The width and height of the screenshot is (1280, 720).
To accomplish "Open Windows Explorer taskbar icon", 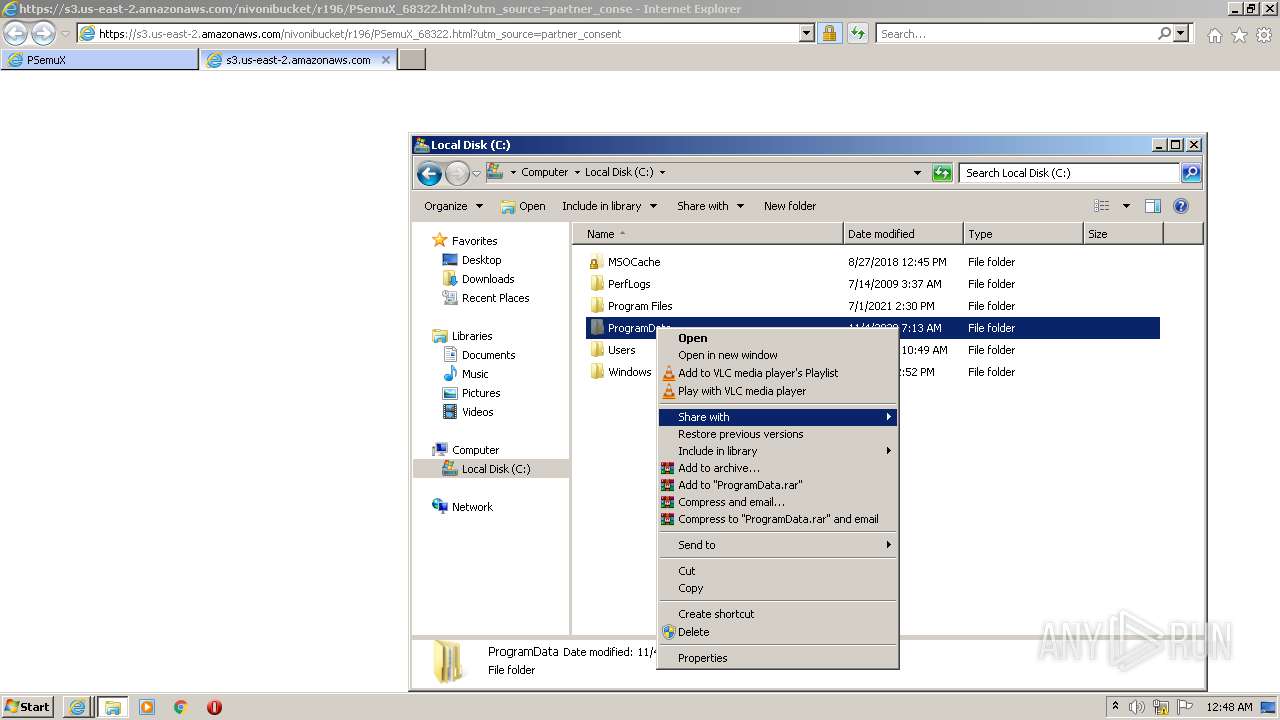I will point(112,707).
